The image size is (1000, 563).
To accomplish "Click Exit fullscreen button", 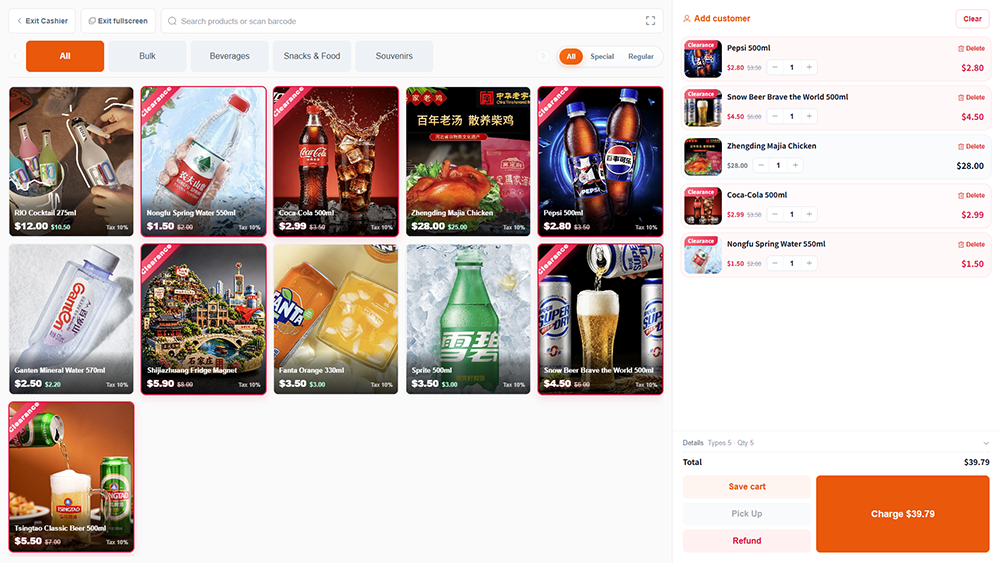I will [x=118, y=21].
